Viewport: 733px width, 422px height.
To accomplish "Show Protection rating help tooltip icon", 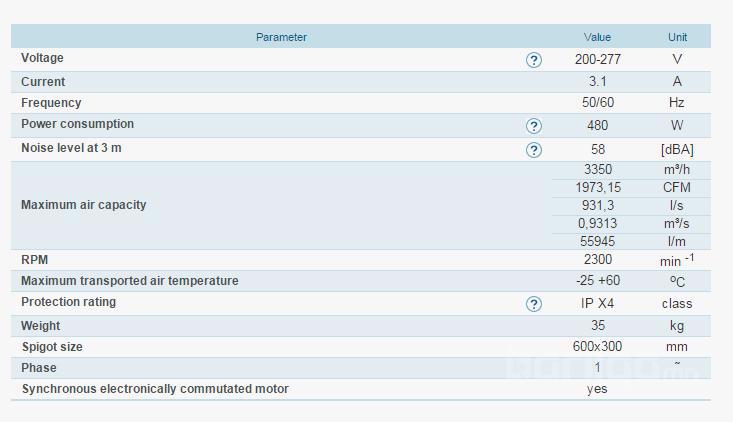I will (x=534, y=304).
